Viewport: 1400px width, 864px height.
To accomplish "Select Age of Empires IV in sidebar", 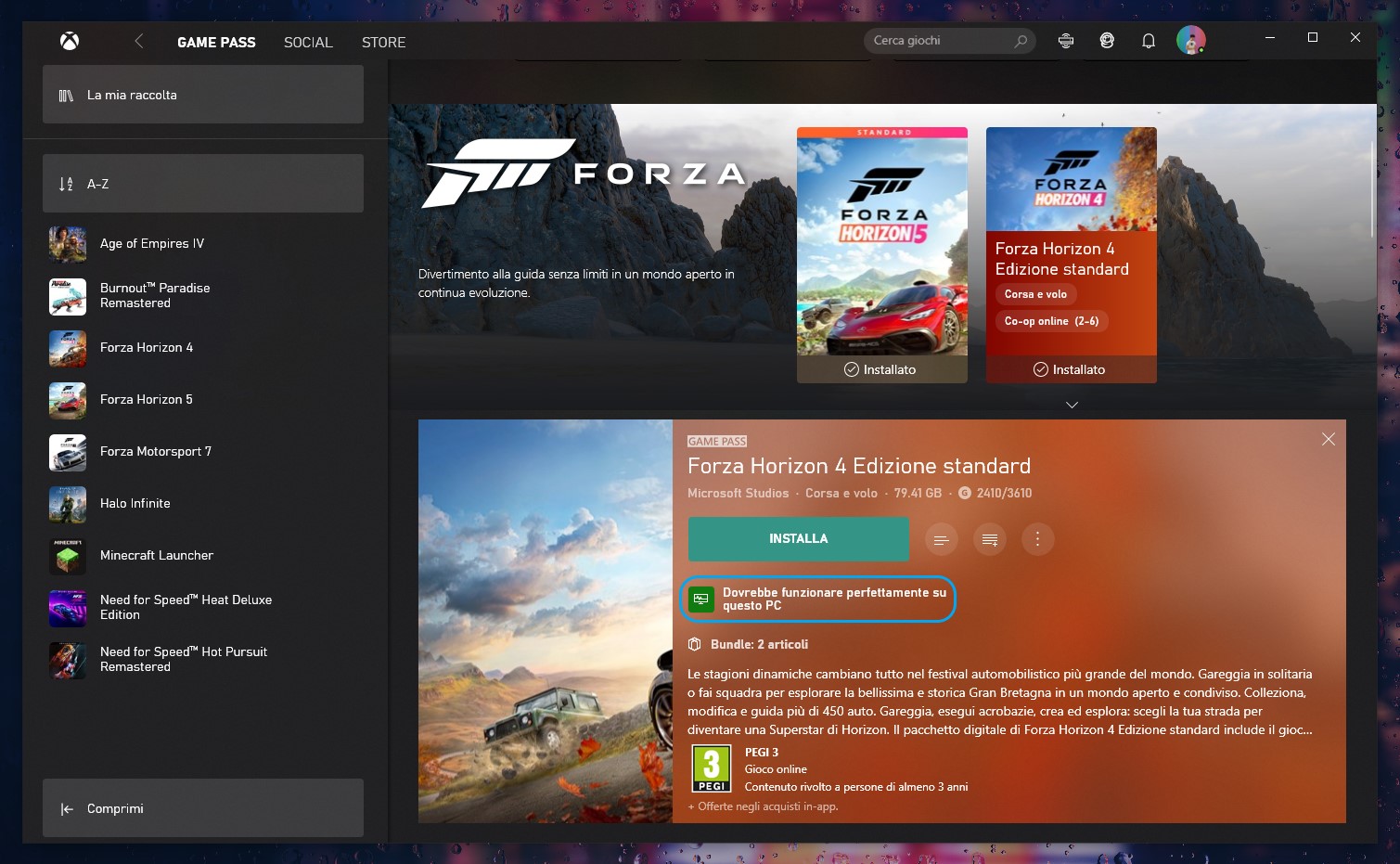I will (203, 244).
